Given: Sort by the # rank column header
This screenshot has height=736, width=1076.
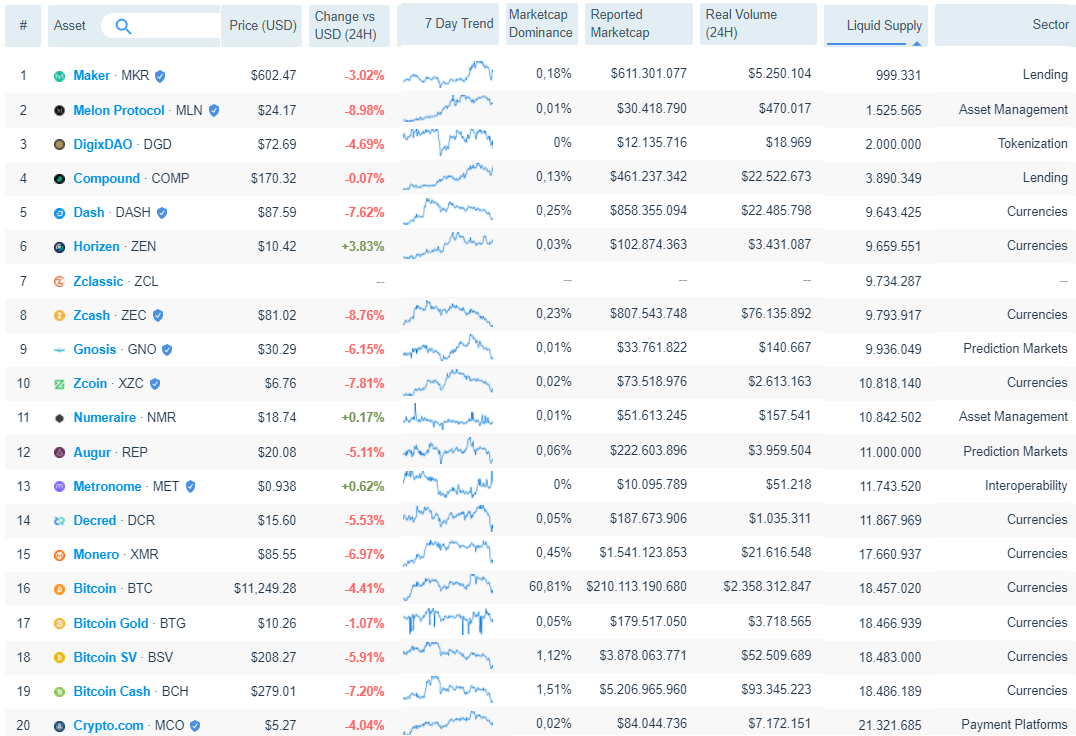Looking at the screenshot, I should coord(23,26).
